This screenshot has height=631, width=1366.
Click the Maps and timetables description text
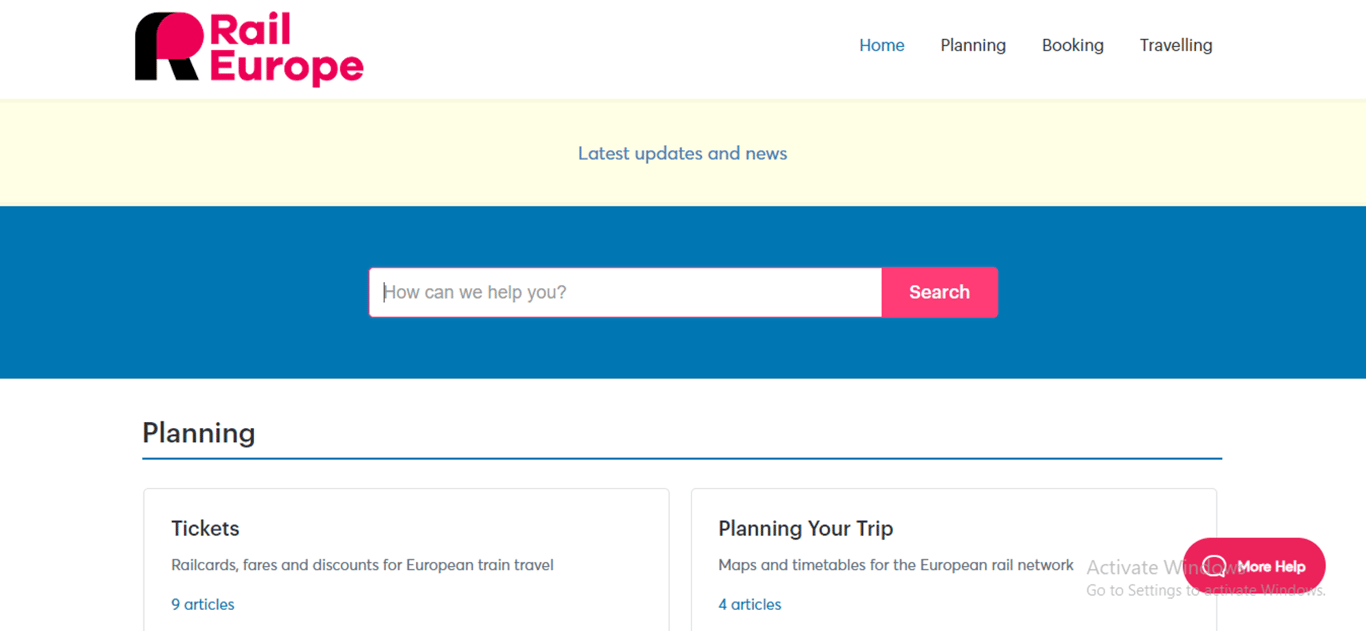[x=895, y=565]
